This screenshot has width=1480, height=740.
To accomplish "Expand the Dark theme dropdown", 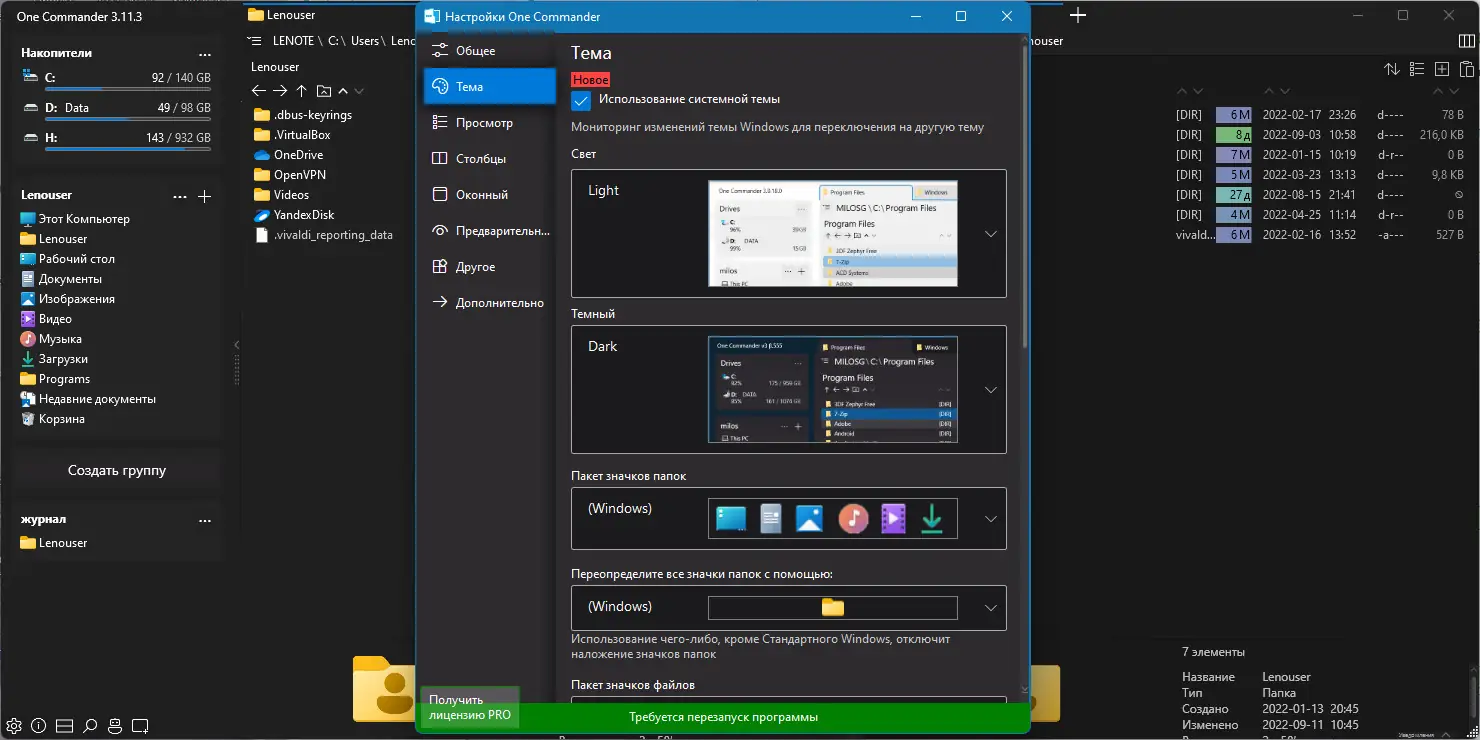I will tap(991, 390).
